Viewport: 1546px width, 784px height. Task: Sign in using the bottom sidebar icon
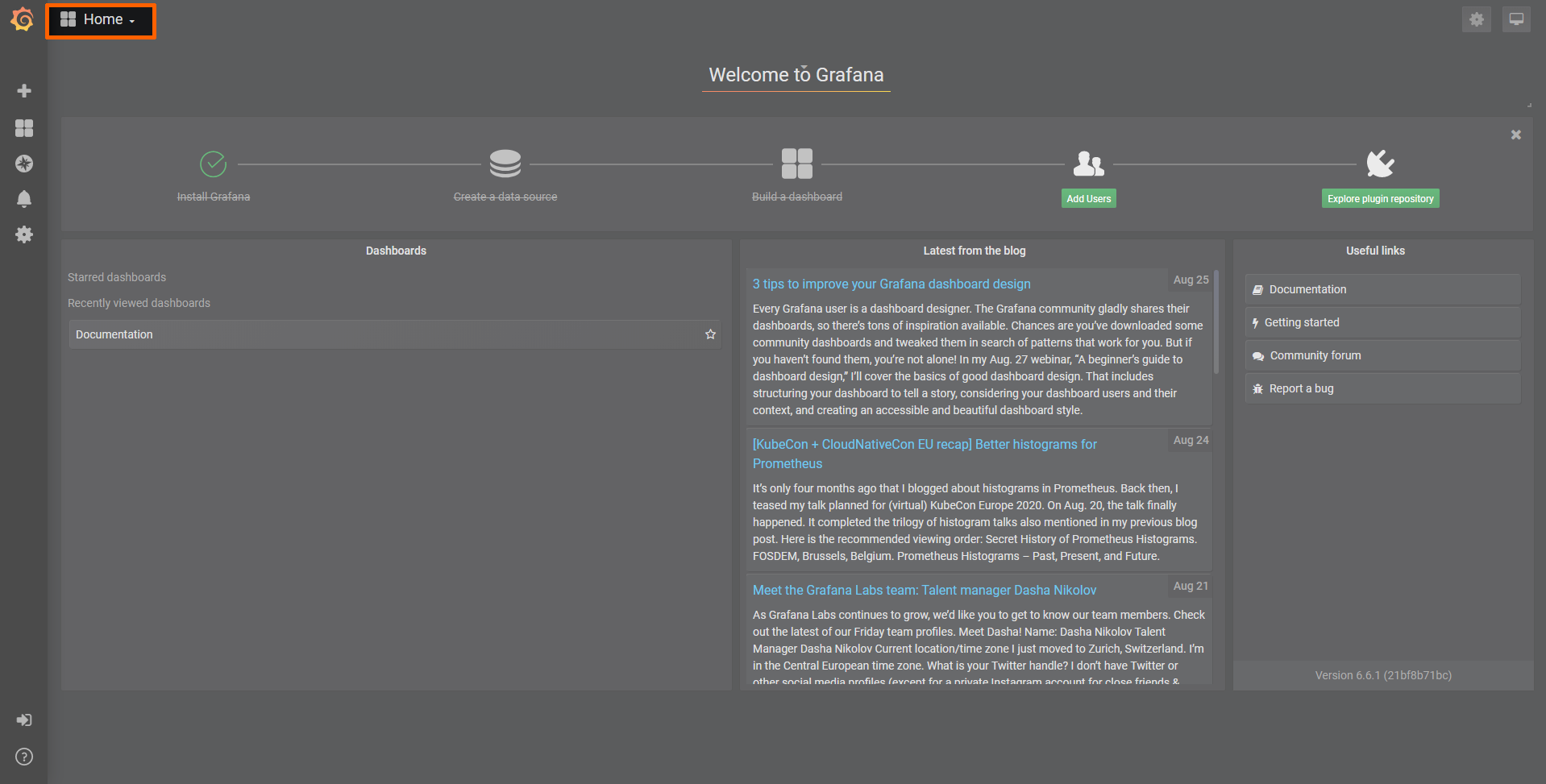(x=23, y=720)
